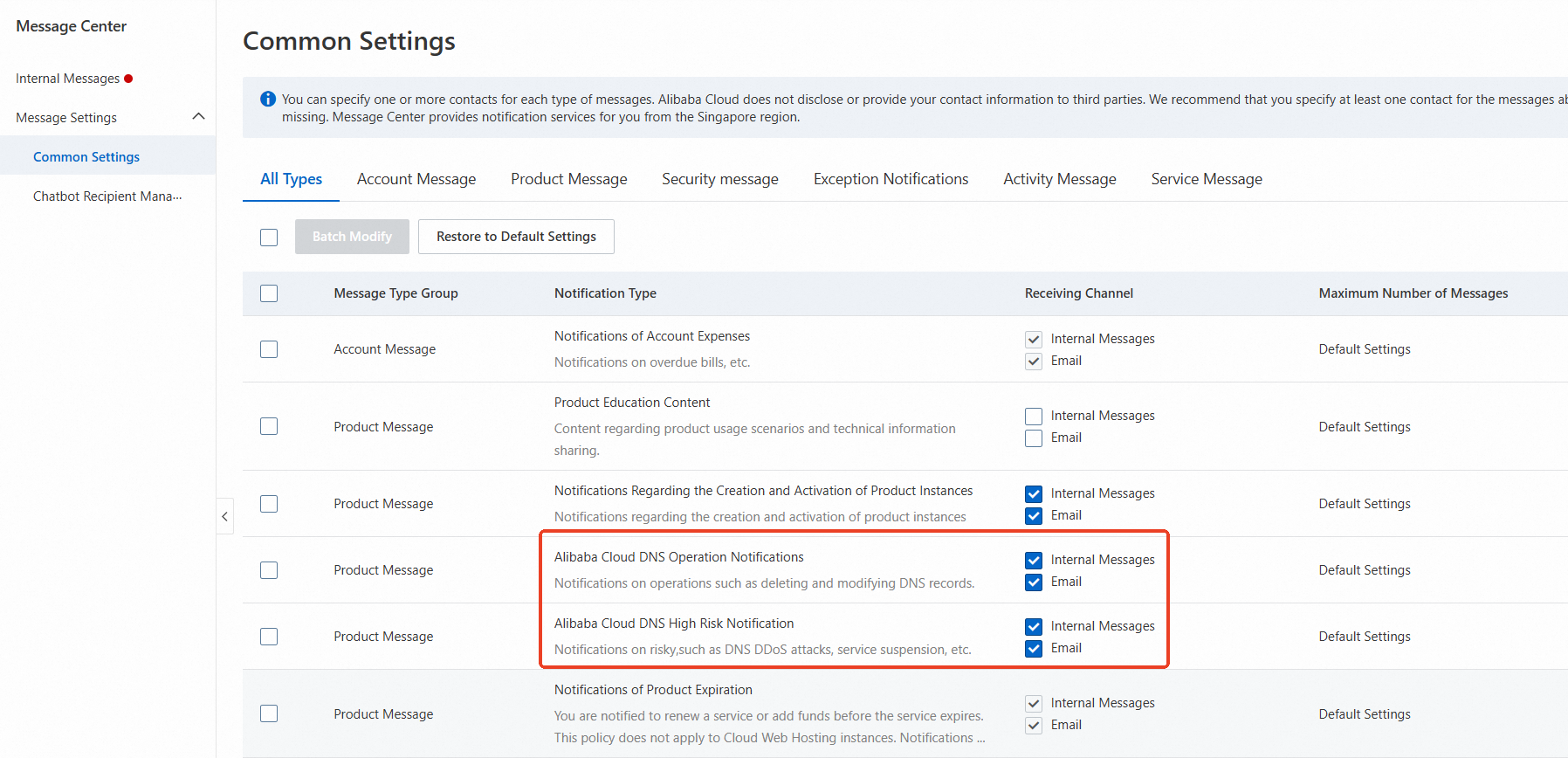The width and height of the screenshot is (1568, 758).
Task: Collapse the sidebar with the arrow handle
Action: point(224,516)
